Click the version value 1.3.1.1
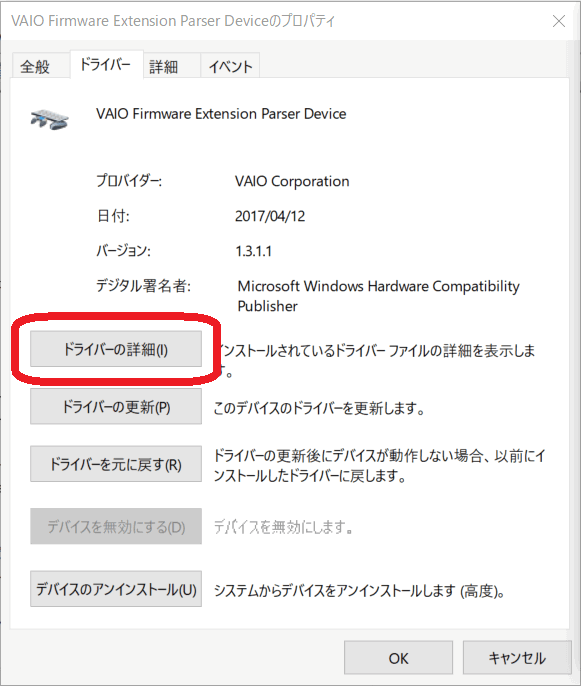The image size is (581, 686). [x=253, y=251]
